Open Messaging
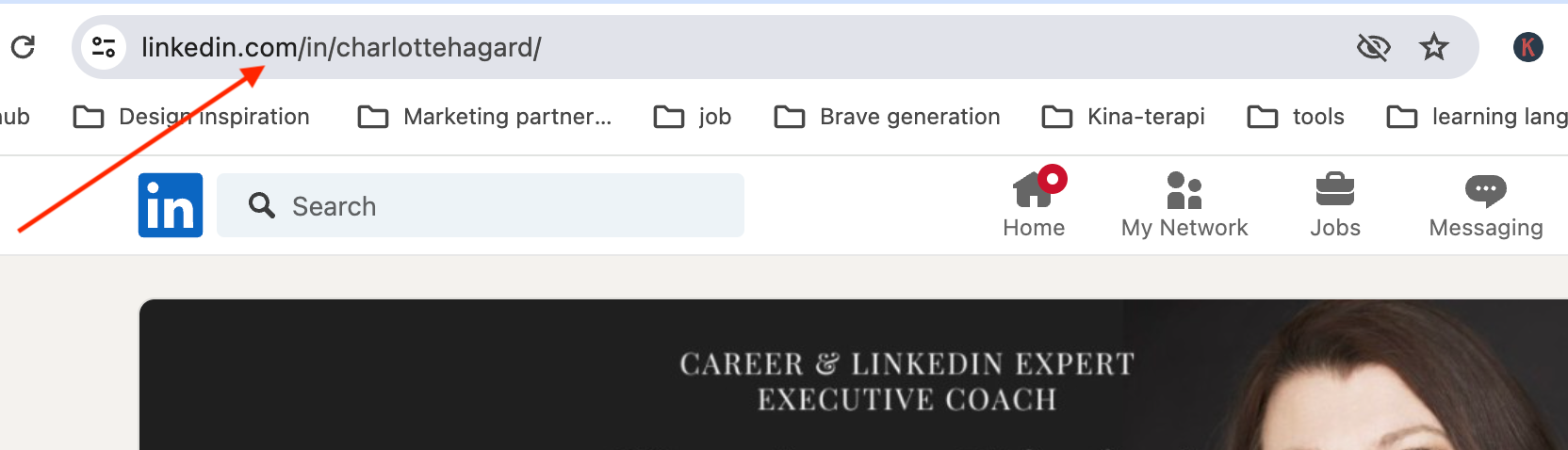Viewport: 1568px width, 450px height. click(1485, 204)
